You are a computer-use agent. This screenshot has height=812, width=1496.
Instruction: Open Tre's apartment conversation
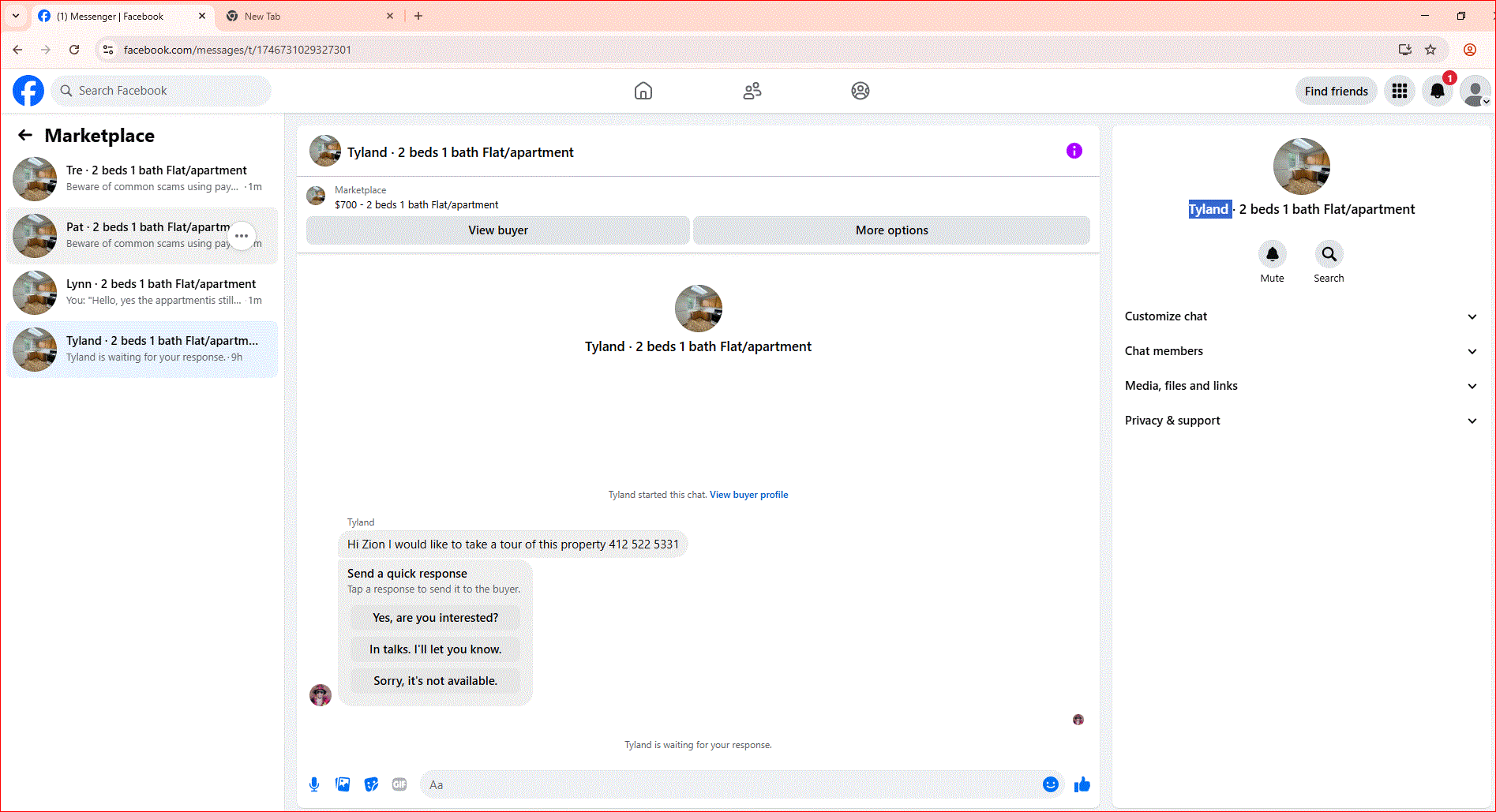coord(142,179)
